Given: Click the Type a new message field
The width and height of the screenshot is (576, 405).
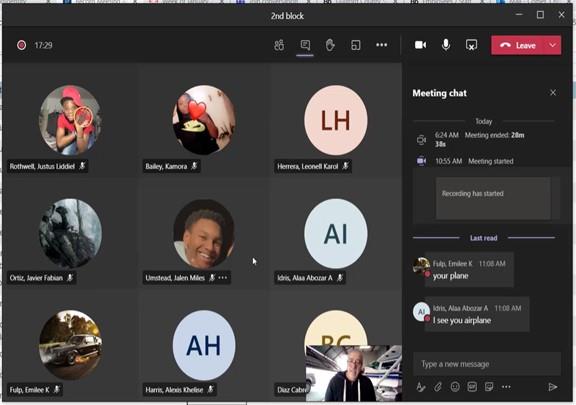Looking at the screenshot, I should (x=487, y=364).
